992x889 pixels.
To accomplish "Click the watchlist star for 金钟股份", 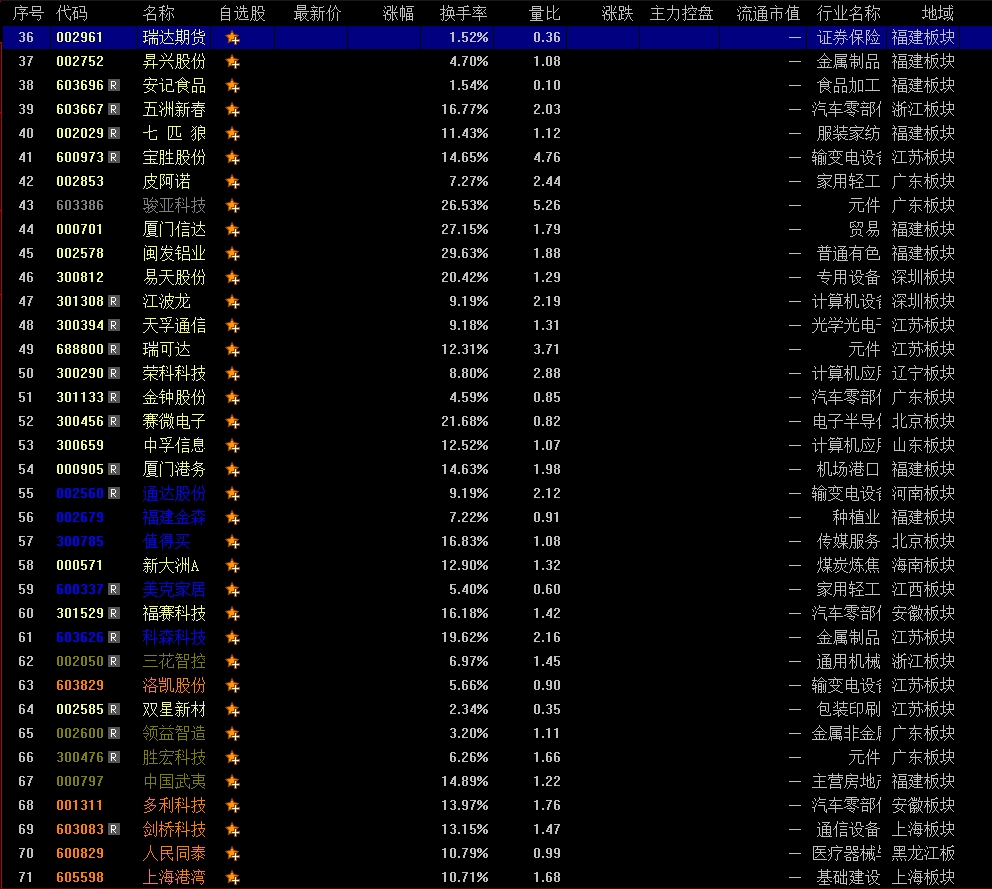I will (233, 398).
